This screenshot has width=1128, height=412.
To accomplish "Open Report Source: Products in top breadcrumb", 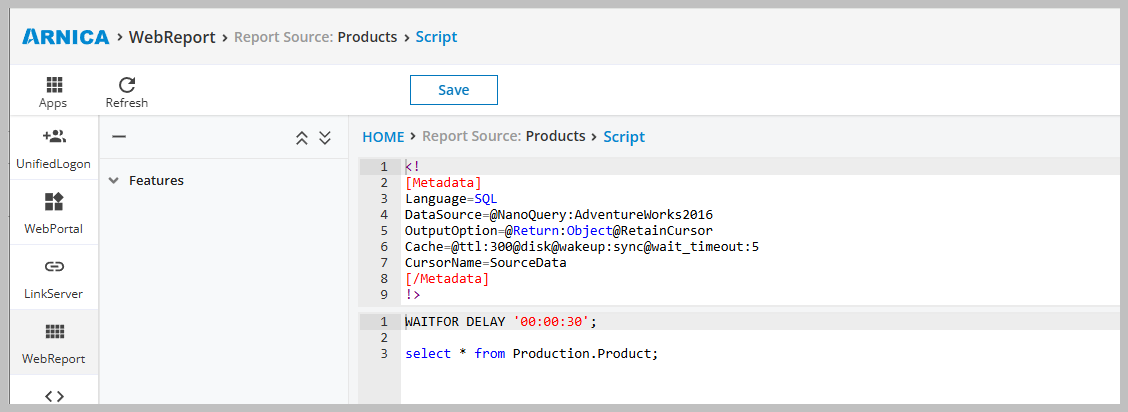I will click(x=315, y=37).
